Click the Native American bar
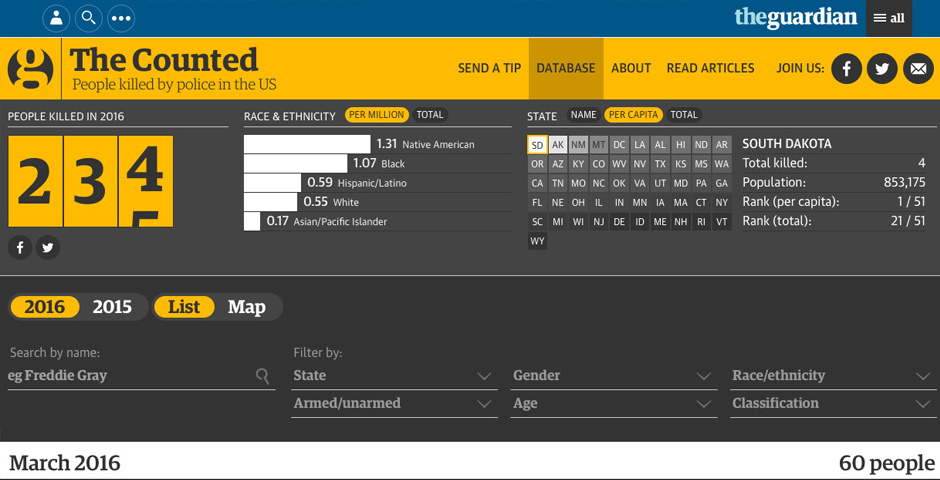 tap(307, 144)
